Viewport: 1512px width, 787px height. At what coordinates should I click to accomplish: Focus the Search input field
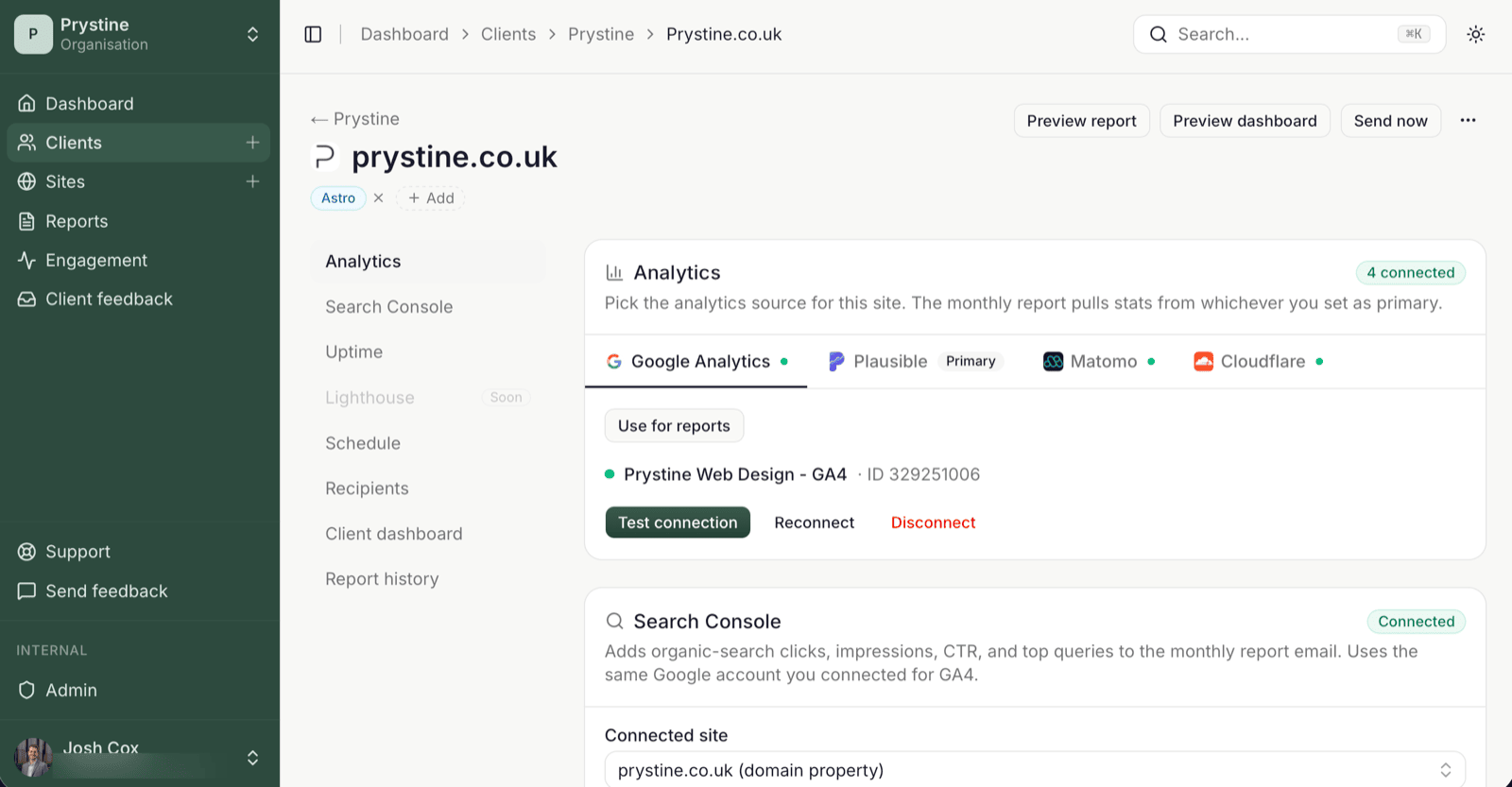(x=1289, y=34)
